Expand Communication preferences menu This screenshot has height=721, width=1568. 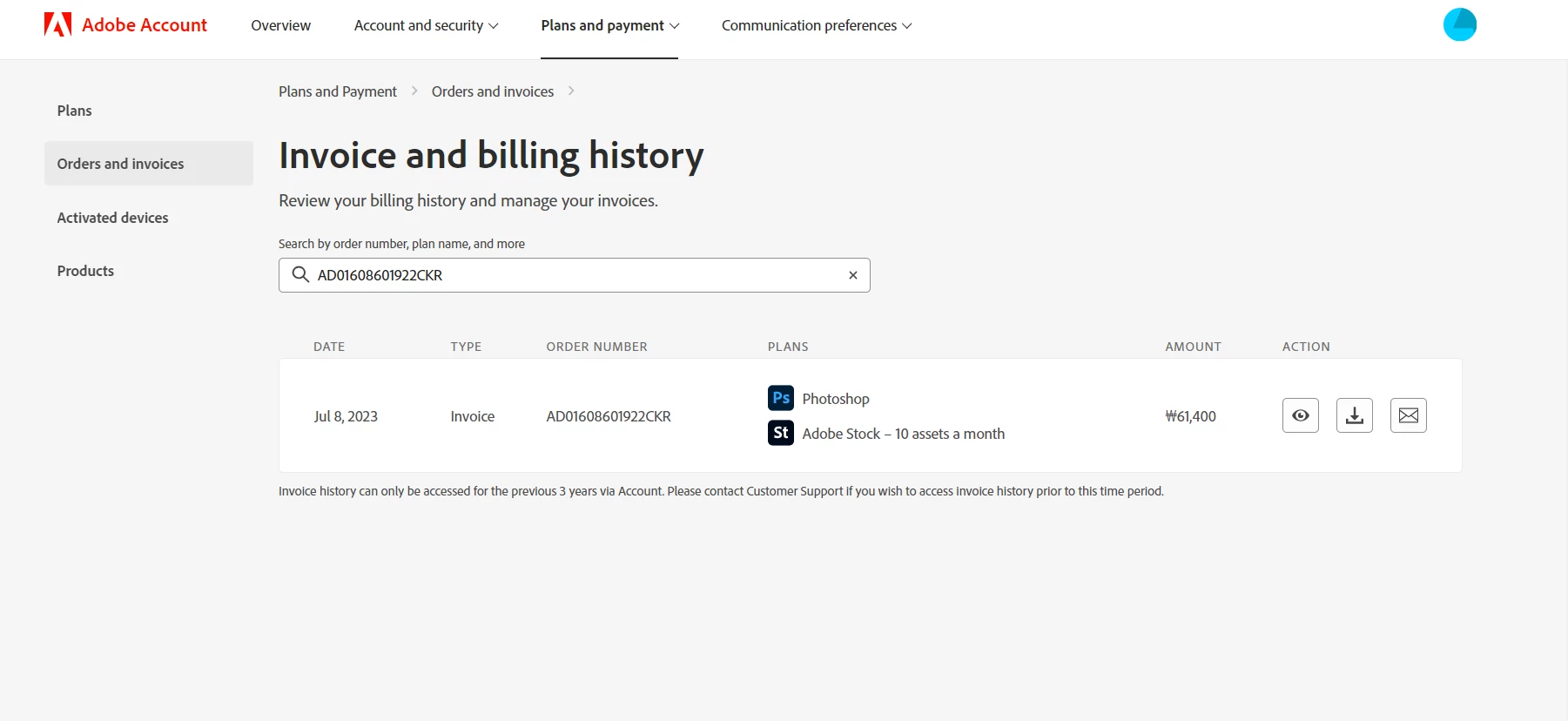coord(817,25)
